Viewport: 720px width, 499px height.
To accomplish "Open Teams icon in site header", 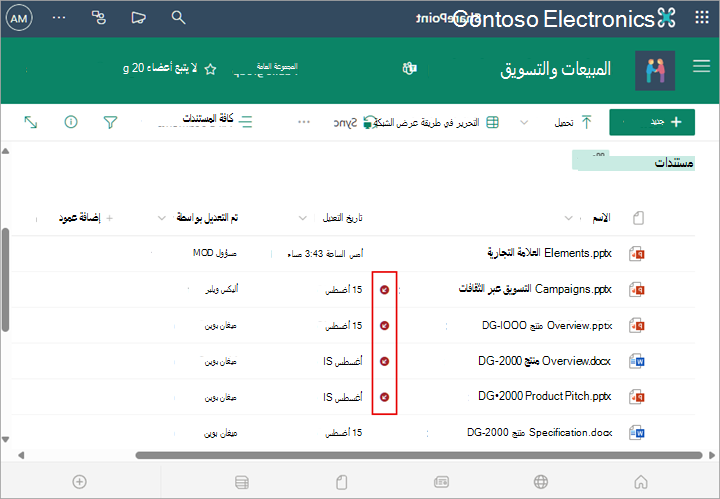I will pyautogui.click(x=409, y=68).
